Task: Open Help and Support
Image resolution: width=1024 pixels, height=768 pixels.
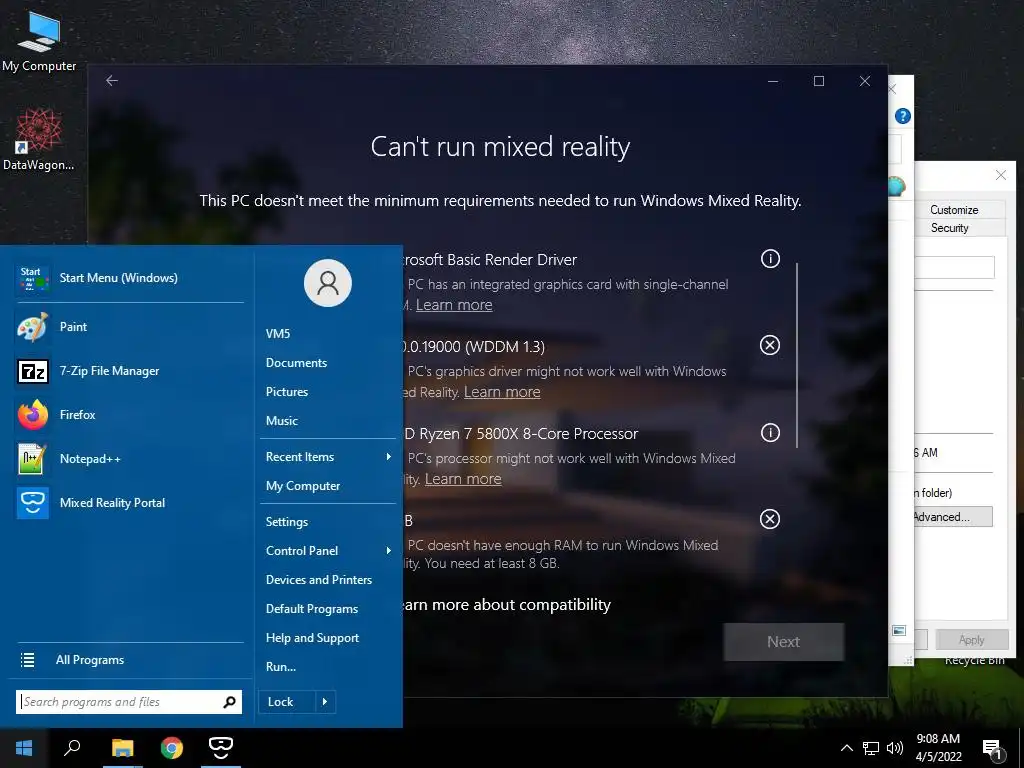Action: [x=328, y=638]
